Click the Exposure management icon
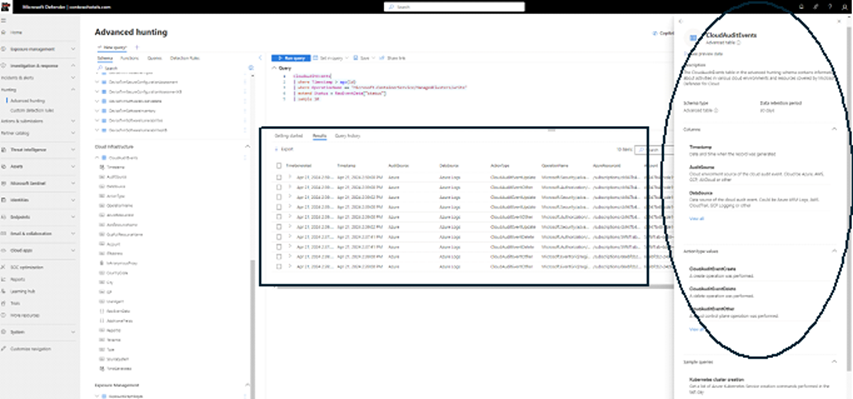 pyautogui.click(x=4, y=49)
